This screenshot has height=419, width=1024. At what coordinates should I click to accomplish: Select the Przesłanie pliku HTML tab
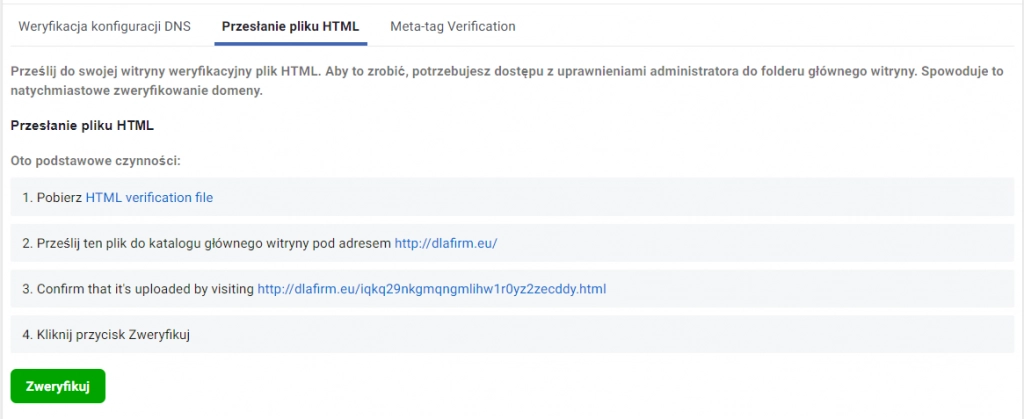(x=291, y=27)
